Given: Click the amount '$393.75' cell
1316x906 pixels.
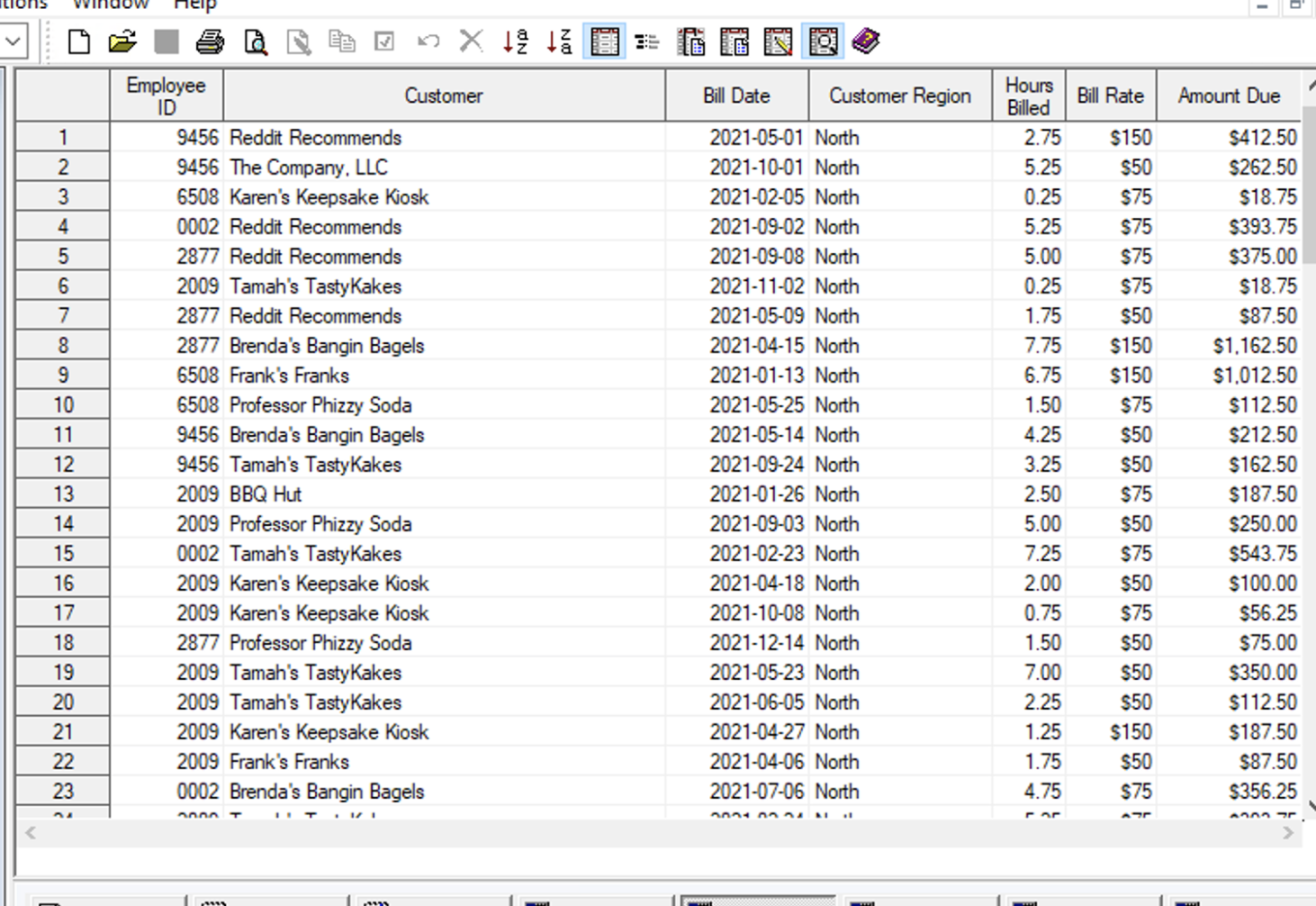Looking at the screenshot, I should pyautogui.click(x=1229, y=227).
